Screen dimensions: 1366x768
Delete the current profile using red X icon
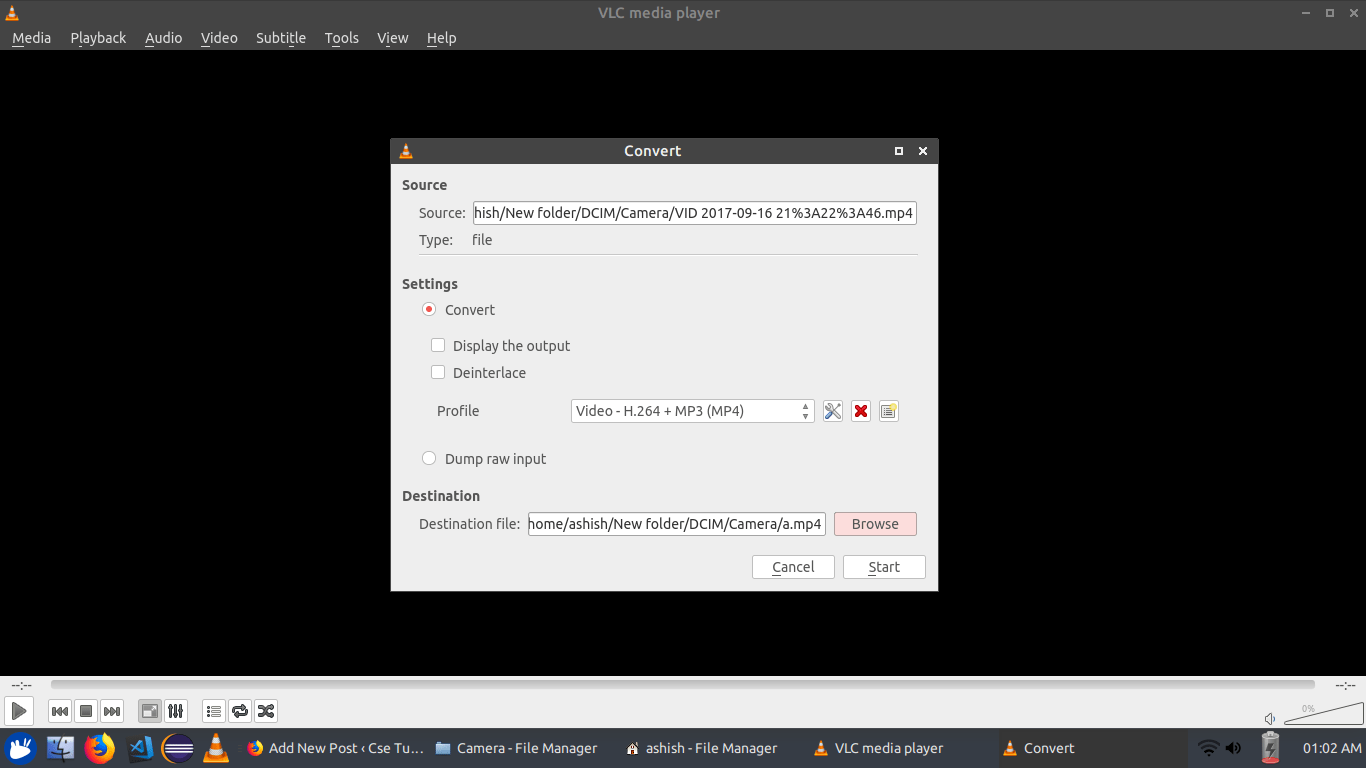[x=860, y=410]
